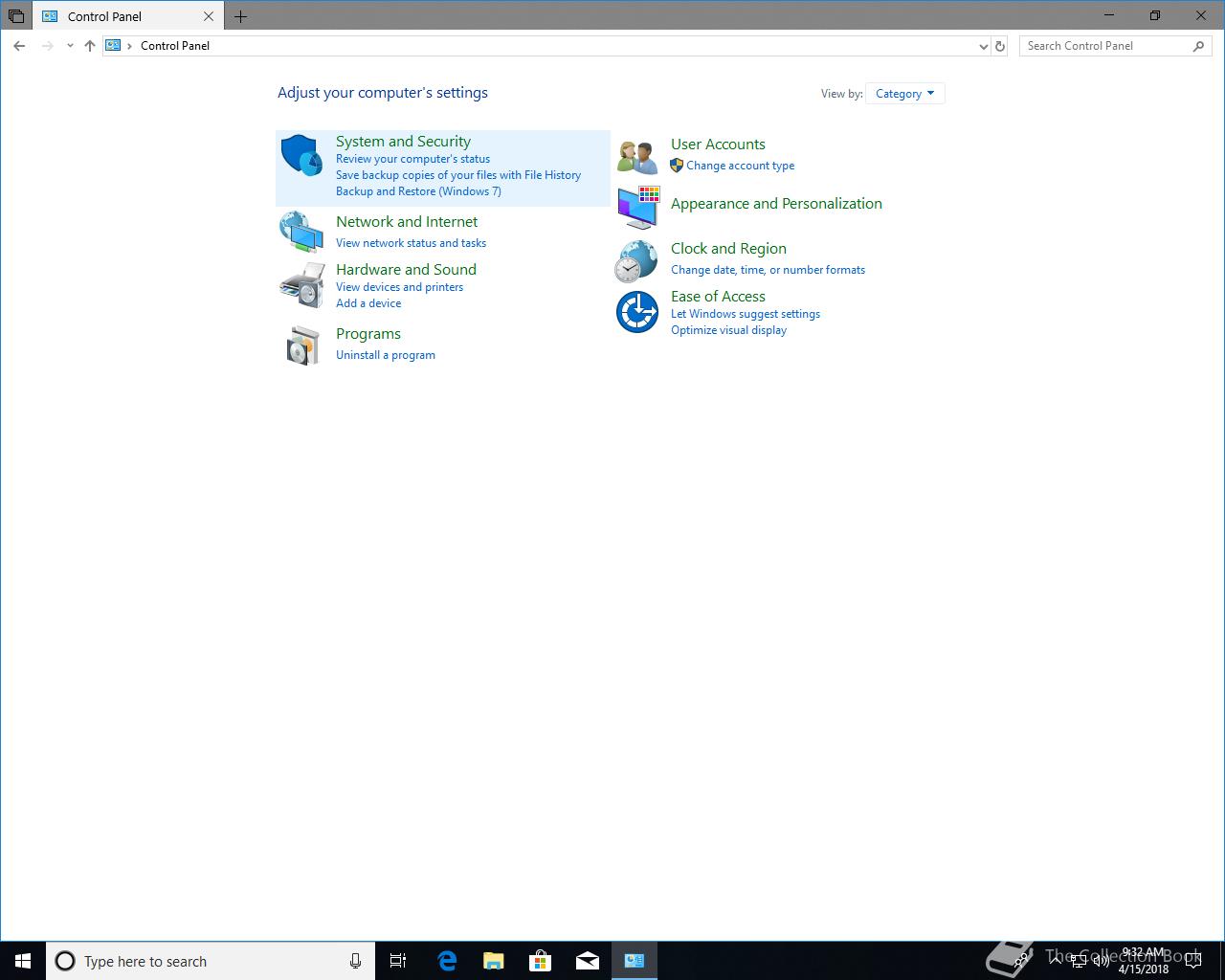Open the tab sets icon at top left
Image resolution: width=1225 pixels, height=980 pixels.
15,16
